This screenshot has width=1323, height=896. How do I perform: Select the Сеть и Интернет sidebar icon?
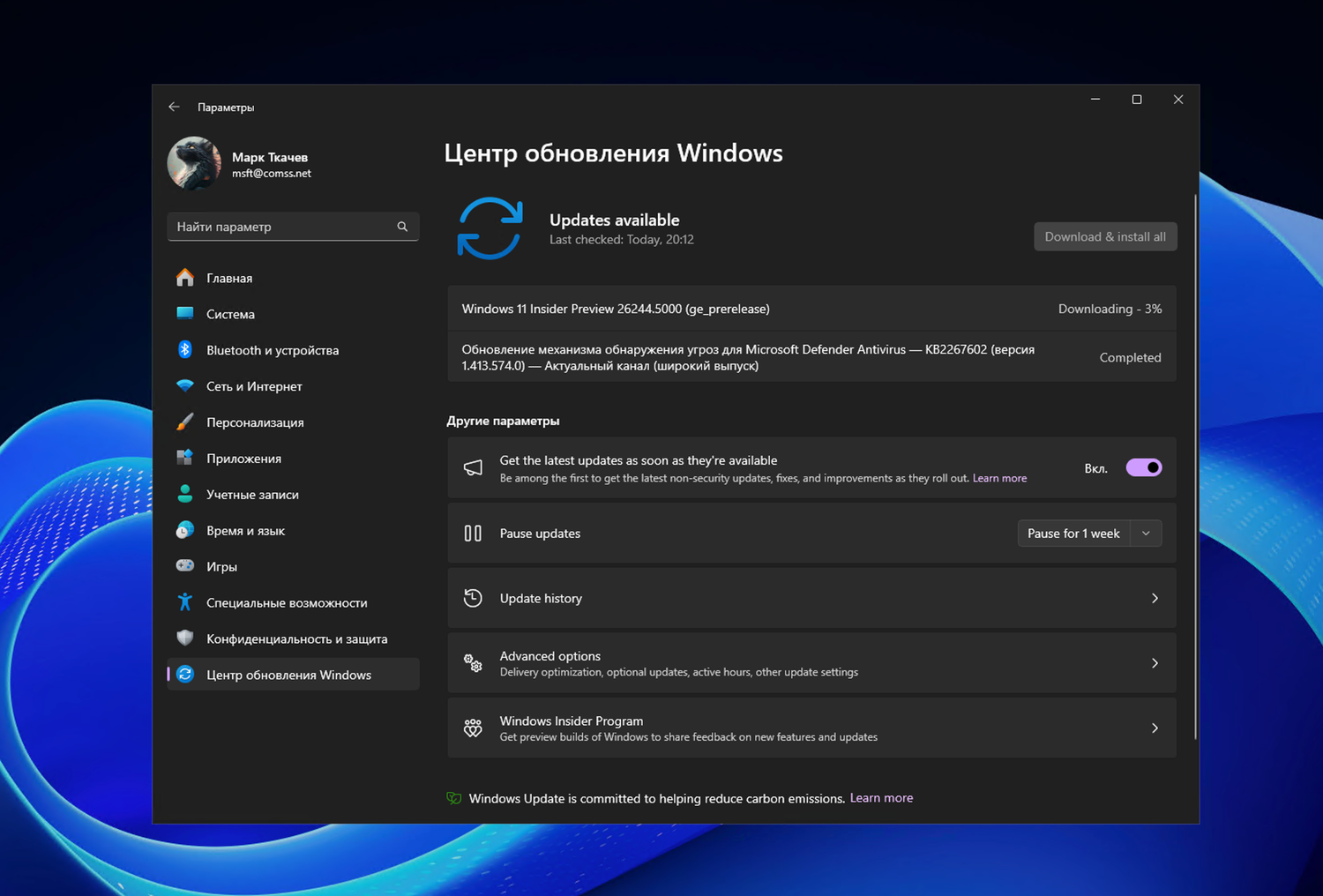tap(185, 386)
